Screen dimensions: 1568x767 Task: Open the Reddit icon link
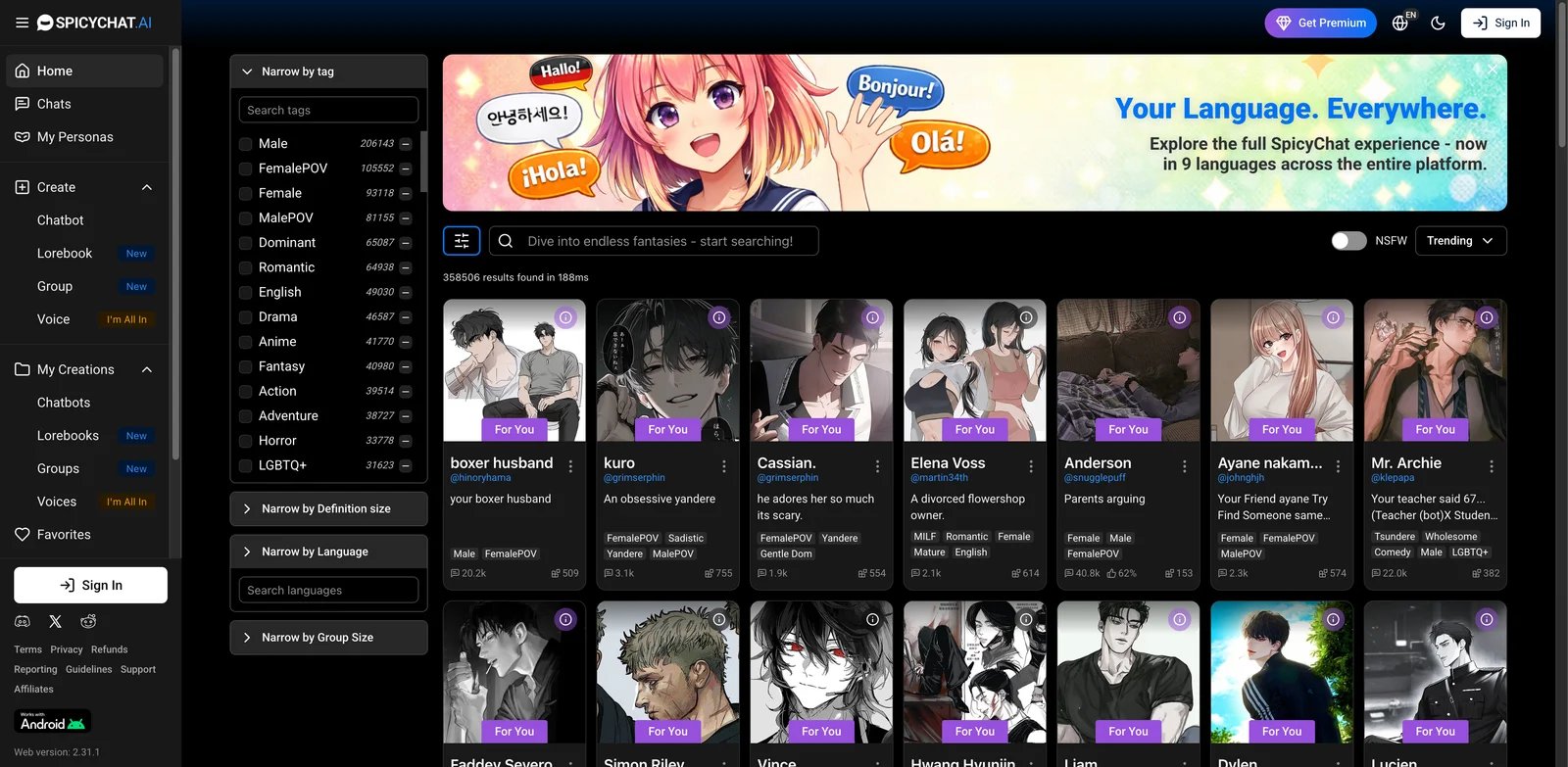[88, 621]
